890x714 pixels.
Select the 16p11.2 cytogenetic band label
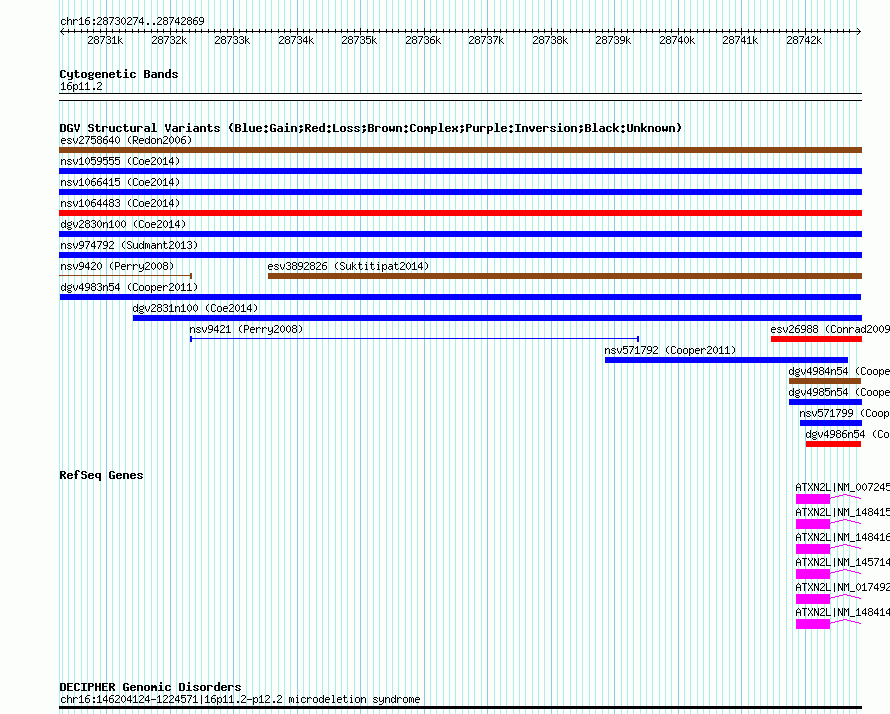pos(81,86)
